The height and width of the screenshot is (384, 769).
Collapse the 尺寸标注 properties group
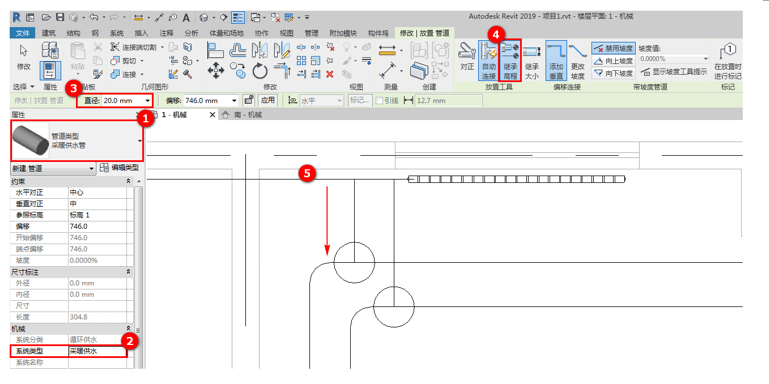128,272
